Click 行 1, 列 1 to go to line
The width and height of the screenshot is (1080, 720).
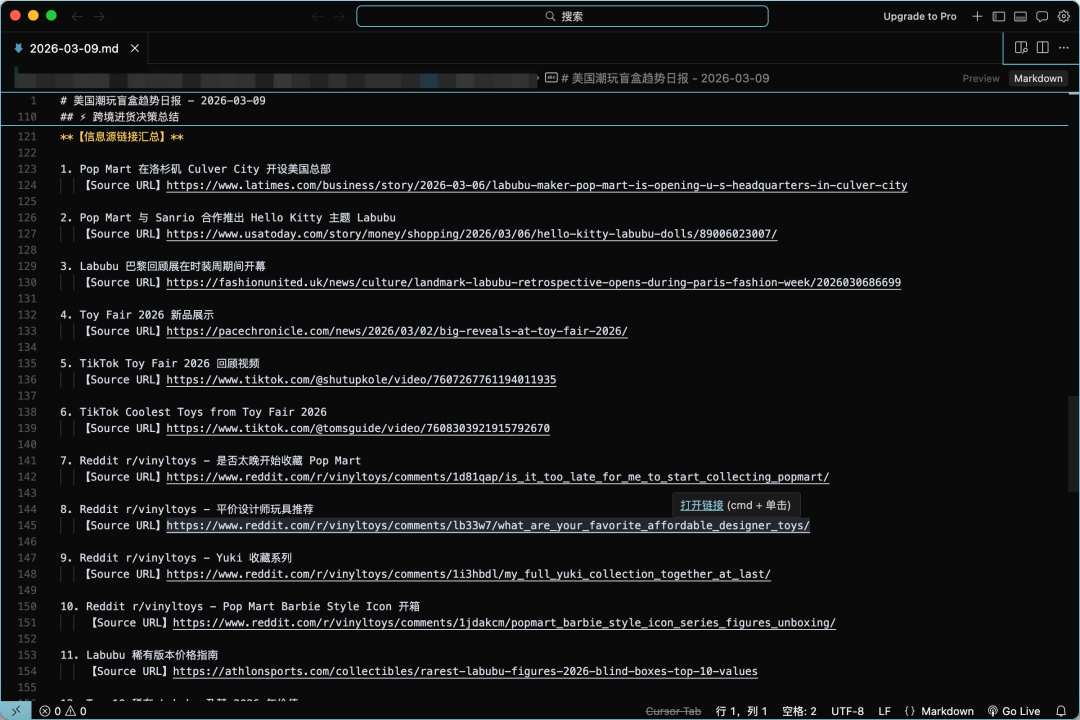tap(740, 711)
